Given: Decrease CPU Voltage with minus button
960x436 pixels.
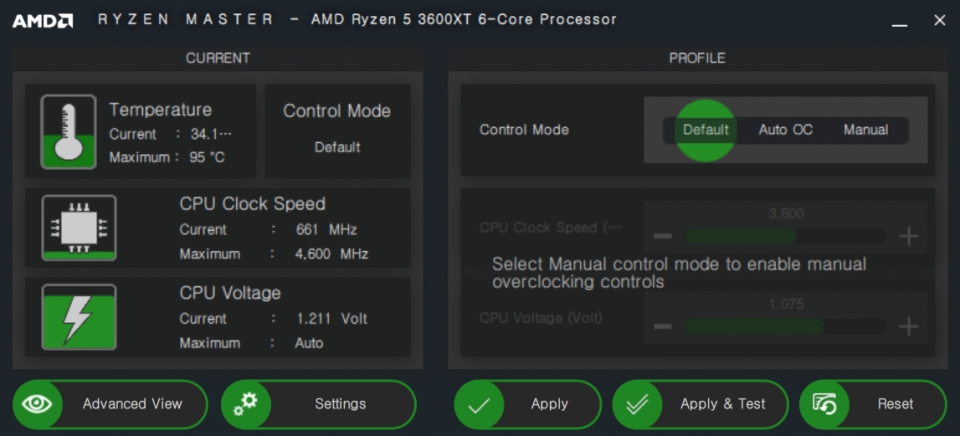Looking at the screenshot, I should pos(662,326).
